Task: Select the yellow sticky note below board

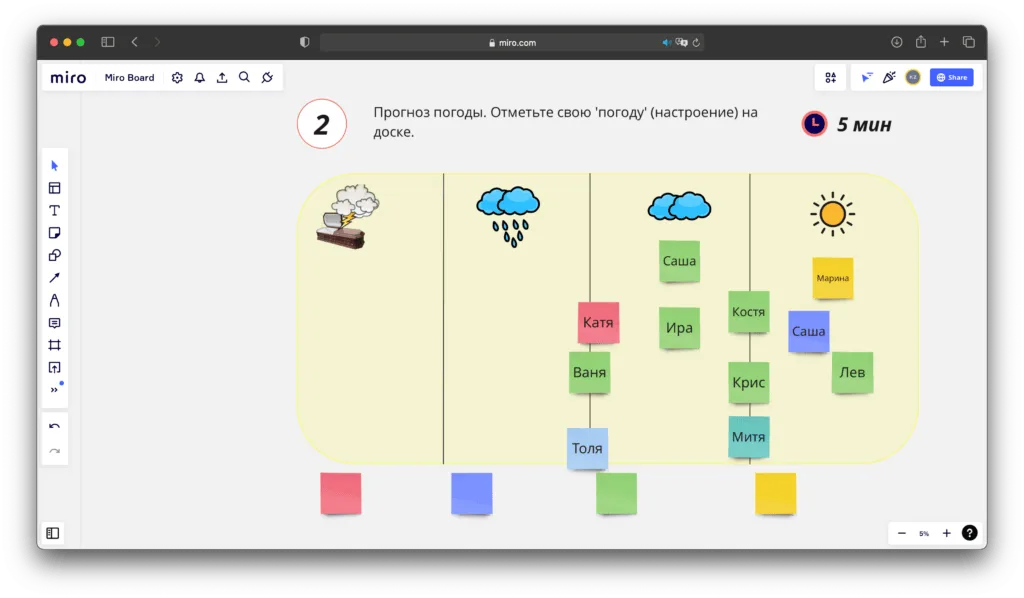Action: coord(775,494)
